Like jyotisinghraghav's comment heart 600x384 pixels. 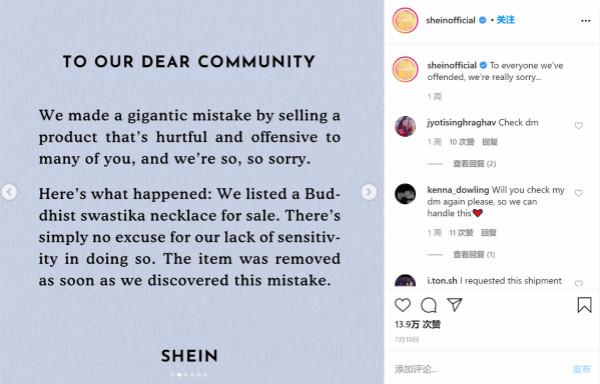click(x=579, y=125)
